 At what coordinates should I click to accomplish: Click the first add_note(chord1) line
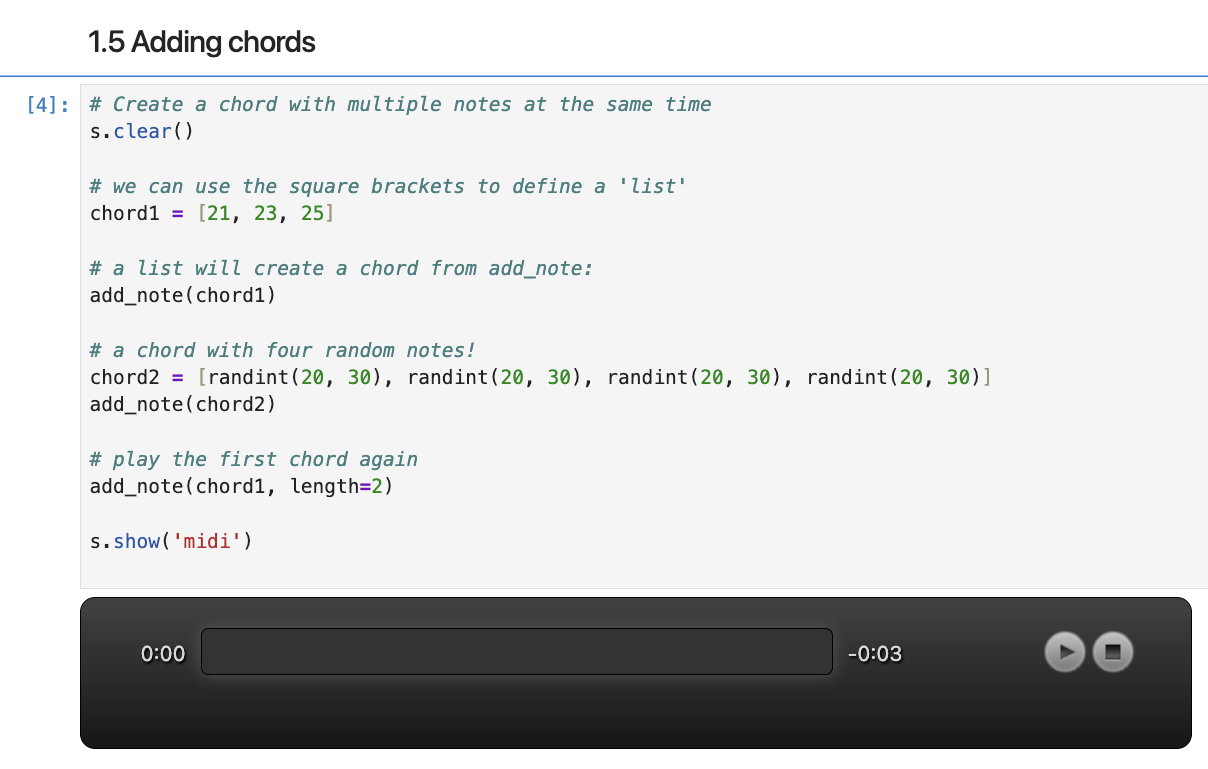point(183,295)
